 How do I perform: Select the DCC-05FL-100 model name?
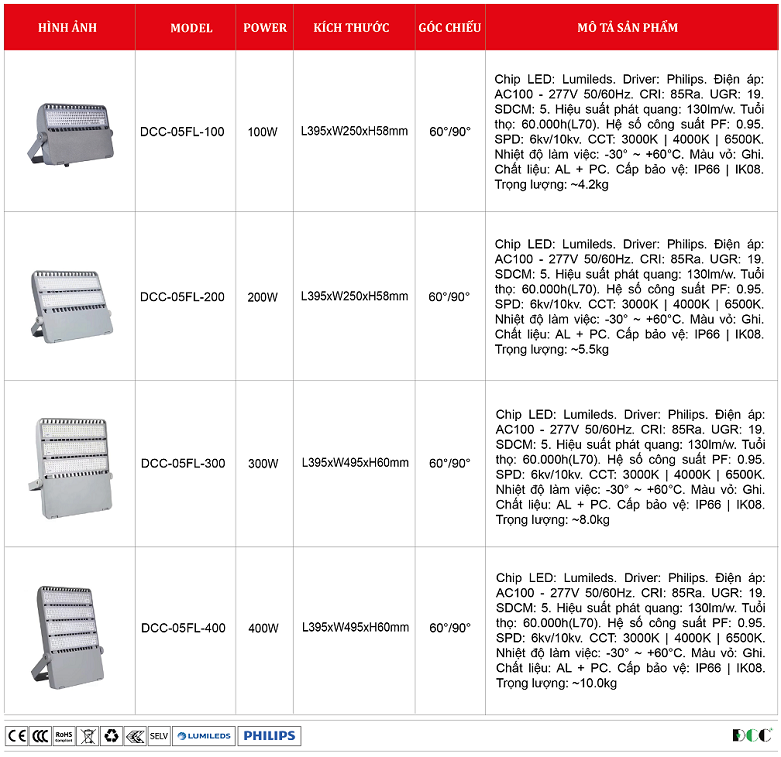click(x=183, y=132)
